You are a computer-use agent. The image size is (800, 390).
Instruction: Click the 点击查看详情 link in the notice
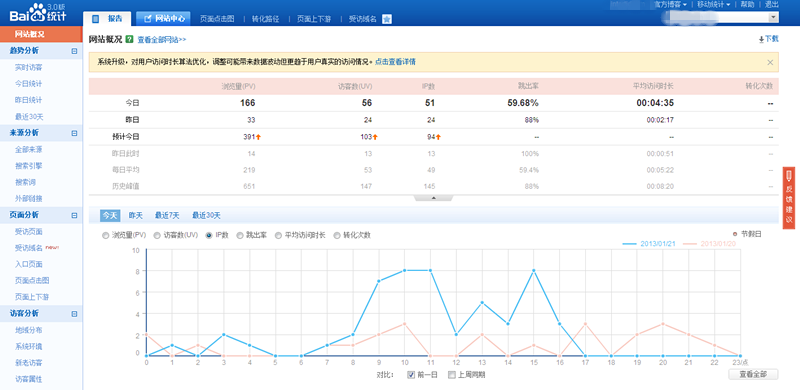tap(395, 62)
